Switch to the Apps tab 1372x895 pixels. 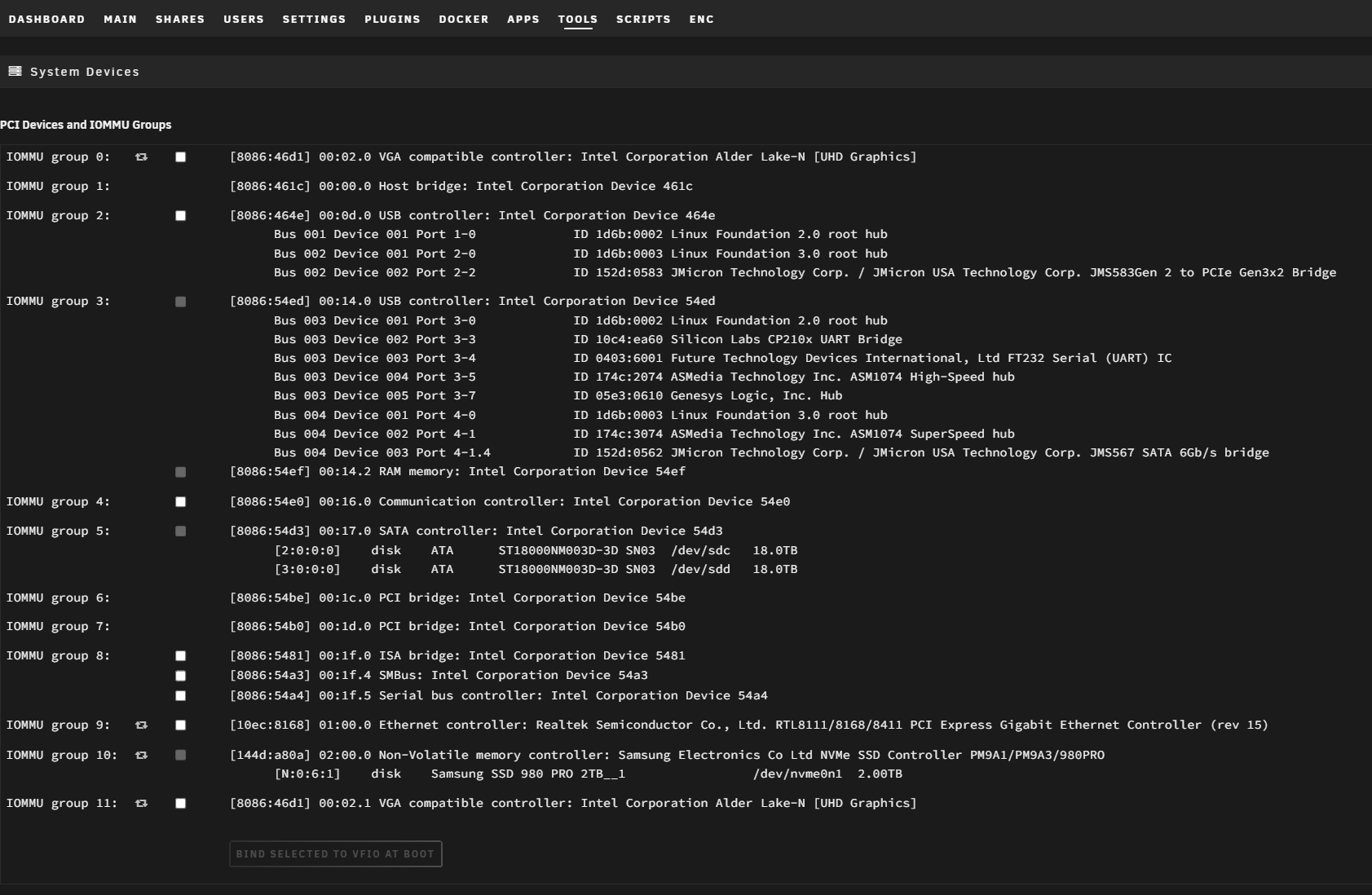click(523, 19)
